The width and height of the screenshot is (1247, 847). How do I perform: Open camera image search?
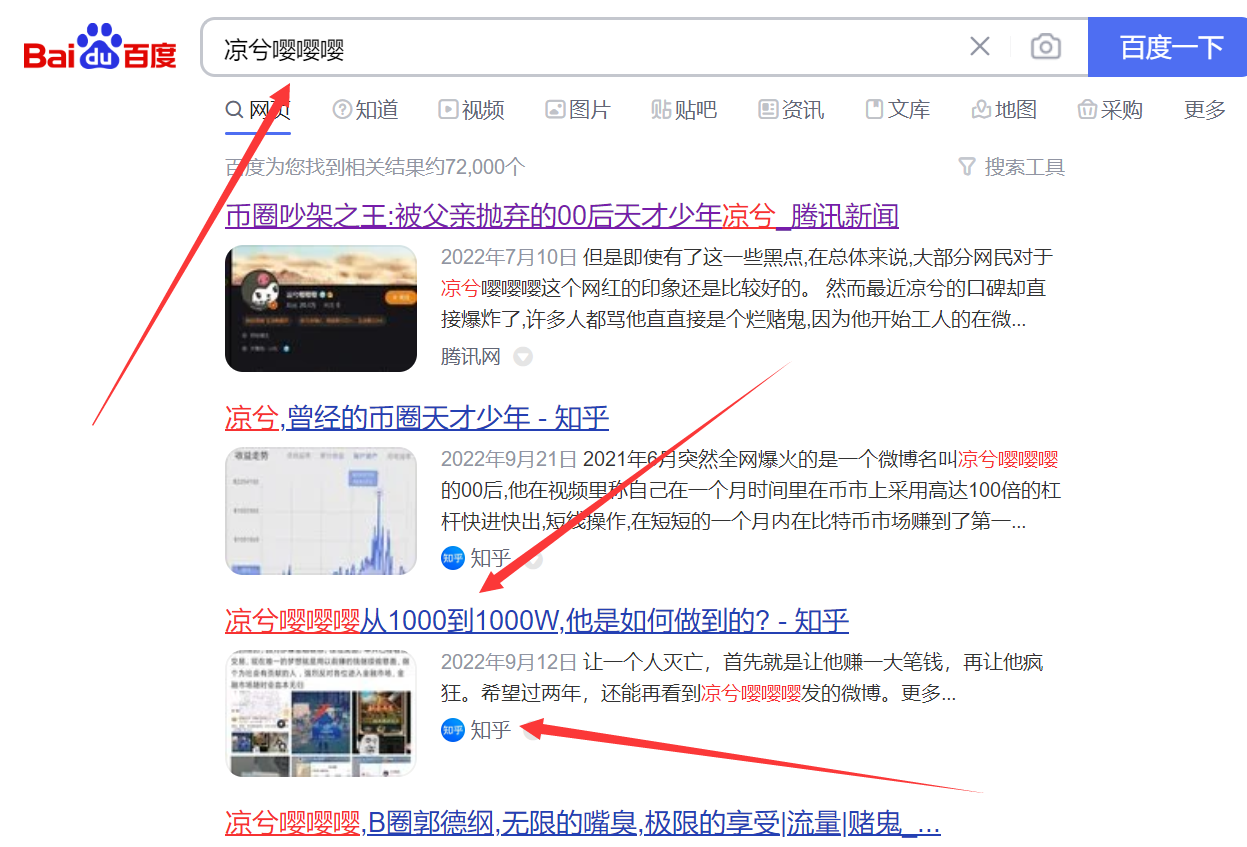[1045, 47]
